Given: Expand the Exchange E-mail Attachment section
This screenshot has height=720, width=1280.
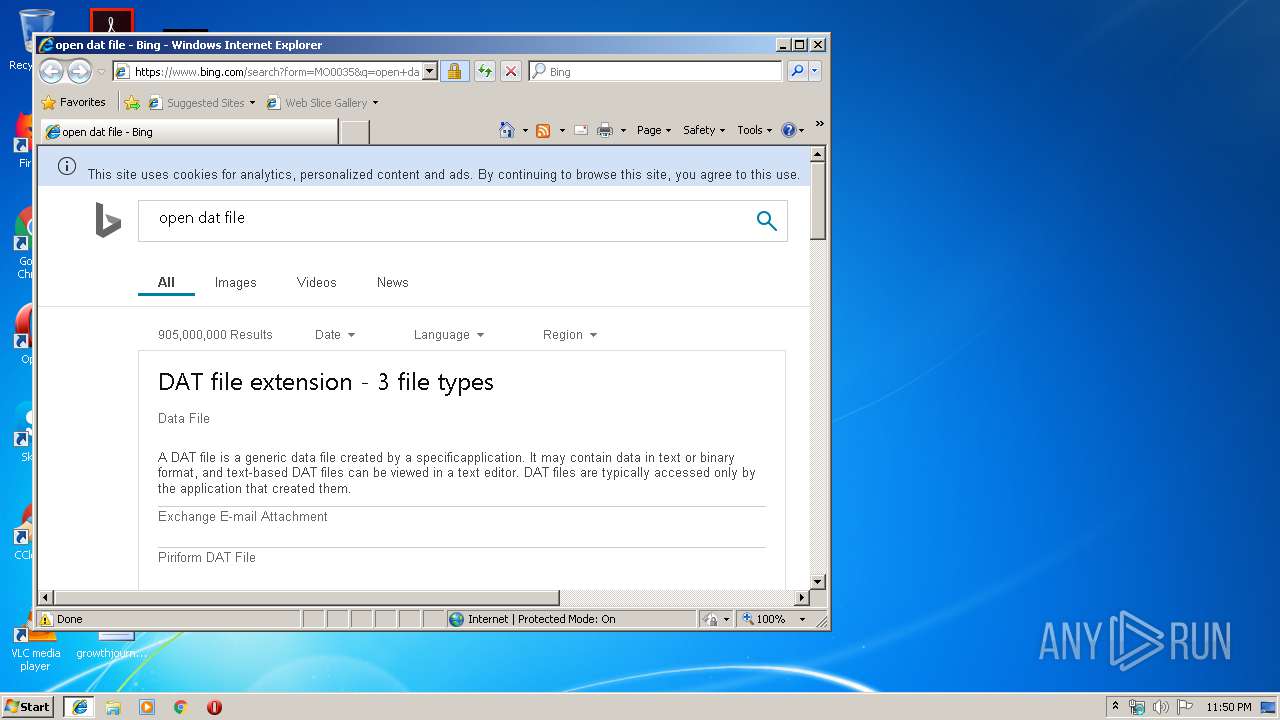Looking at the screenshot, I should coord(243,517).
